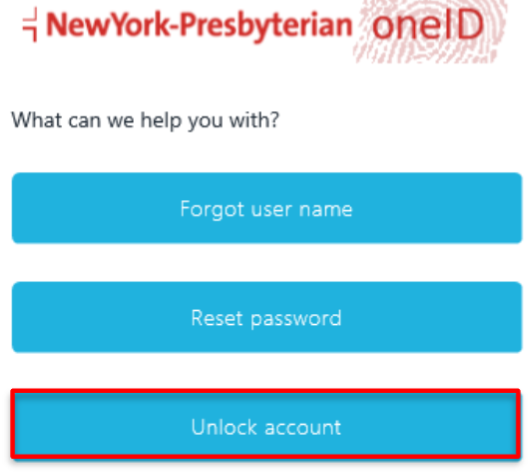Click the letter D in oneID
This screenshot has height=475, width=532.
(x=470, y=24)
